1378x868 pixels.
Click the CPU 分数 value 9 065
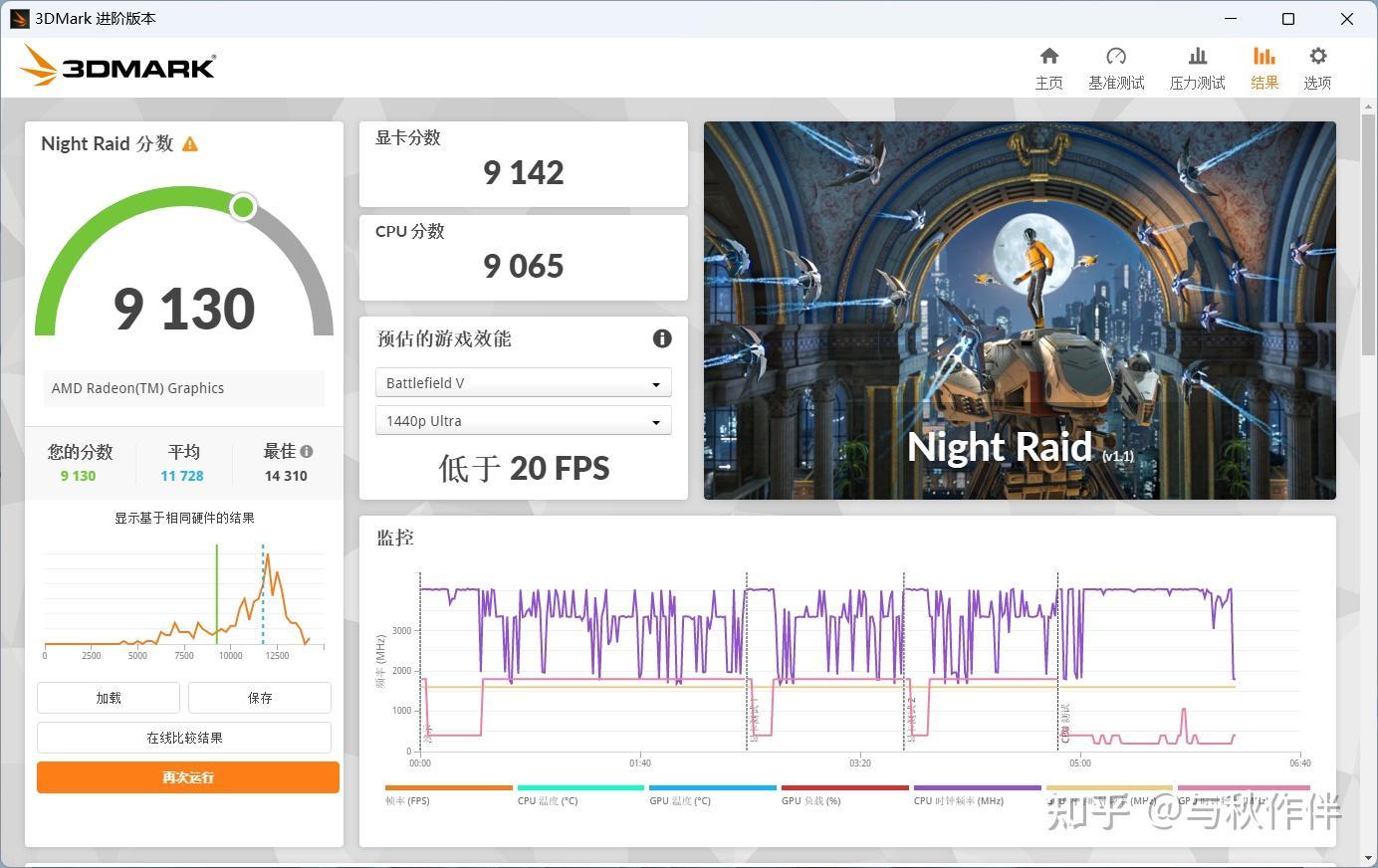coord(524,267)
